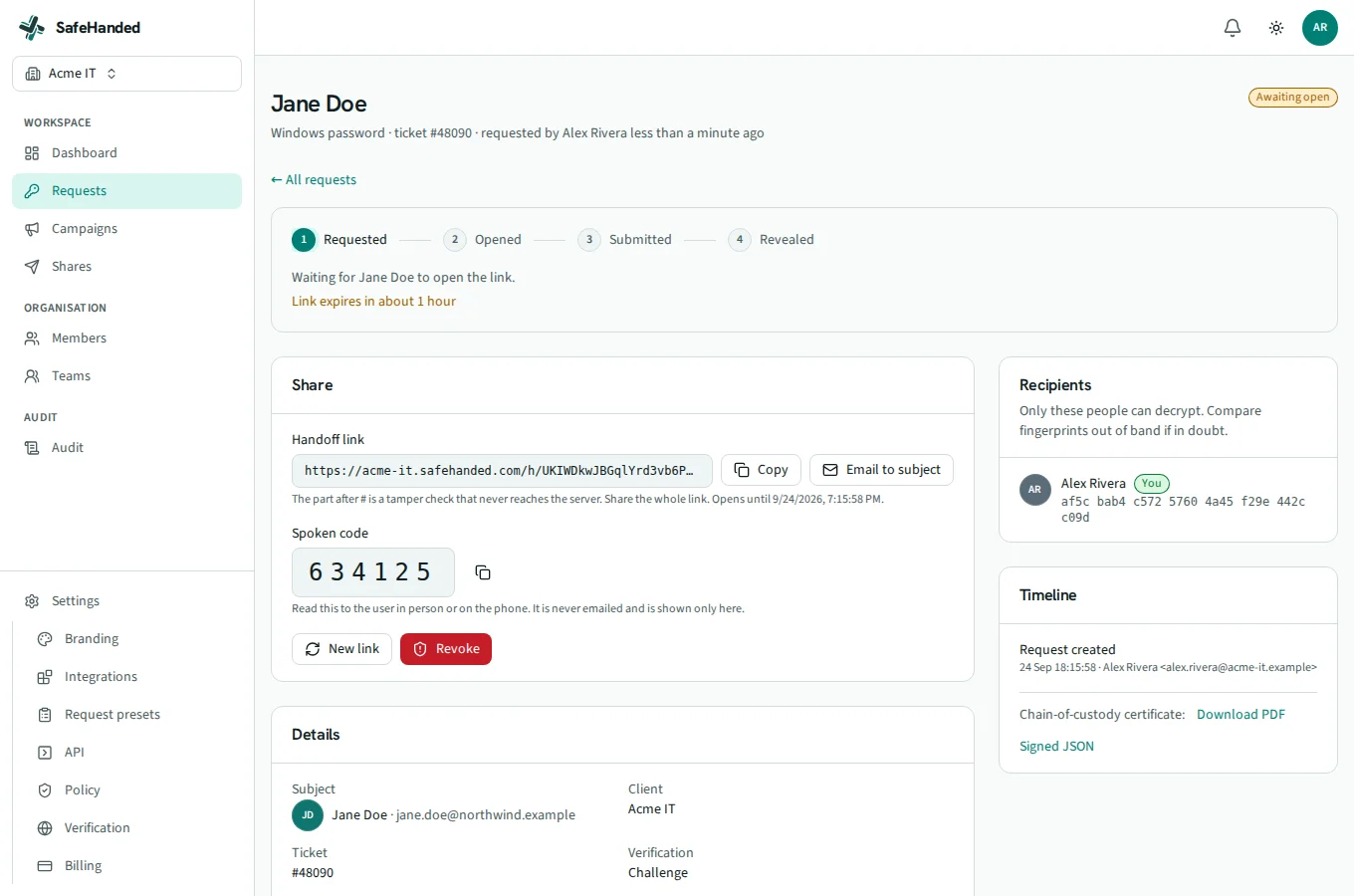Open the Signed JSON link
This screenshot has height=896, width=1354.
click(1056, 747)
